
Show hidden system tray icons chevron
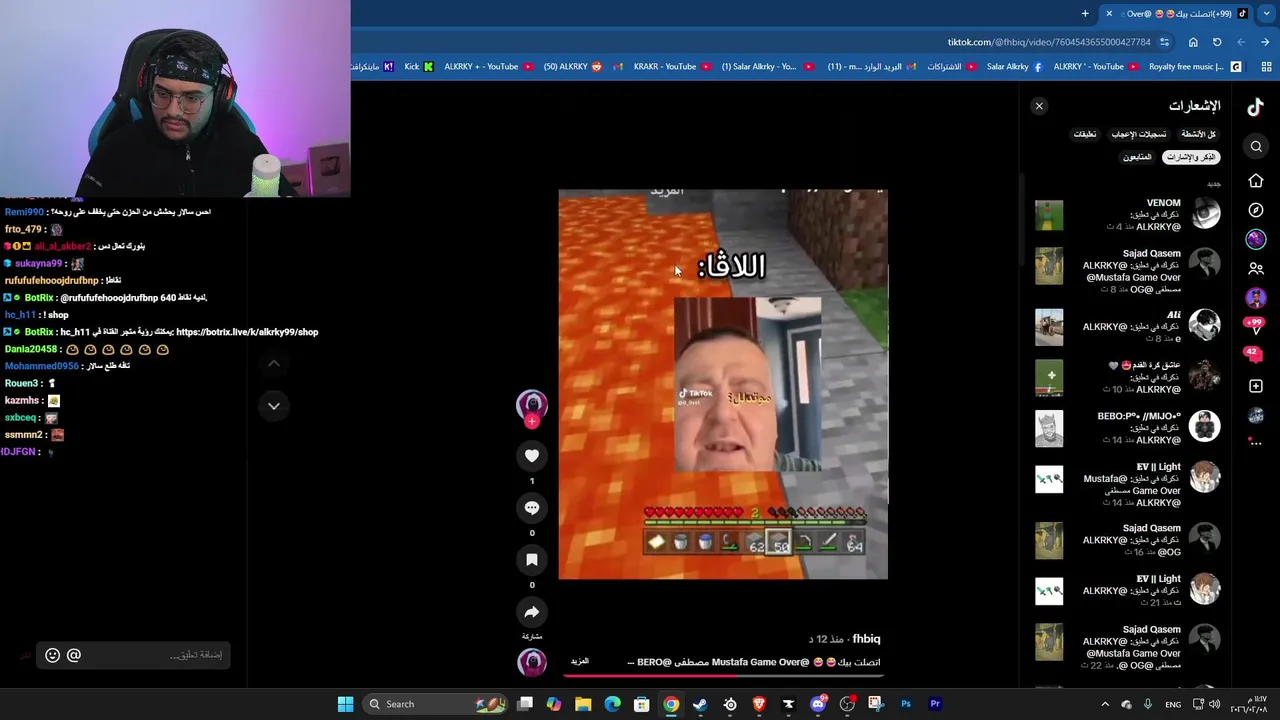coord(1105,704)
